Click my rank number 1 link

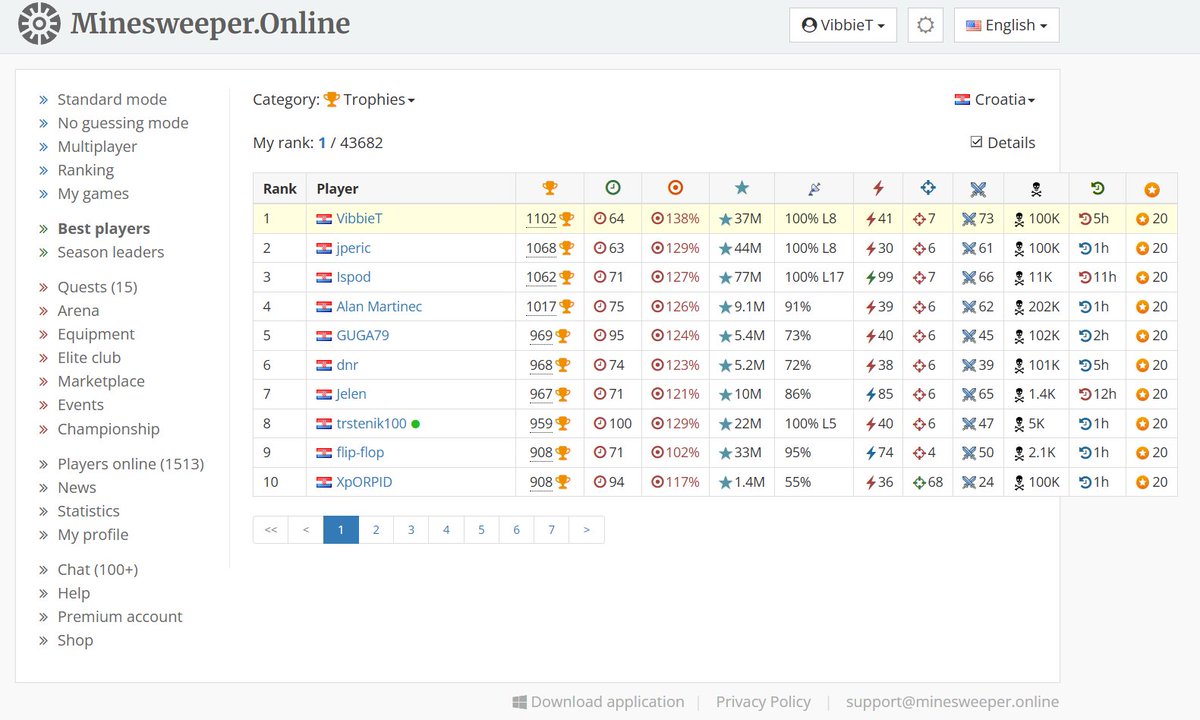(322, 143)
